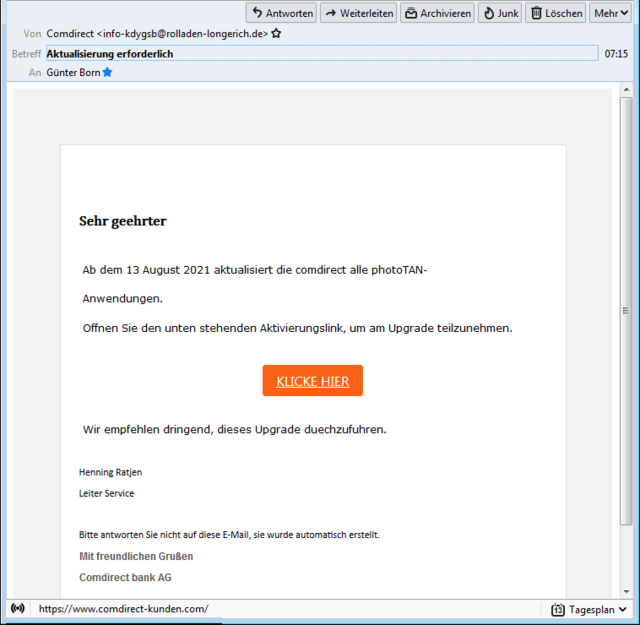
Task: Click the blue star beside Günter Born
Action: 107,72
